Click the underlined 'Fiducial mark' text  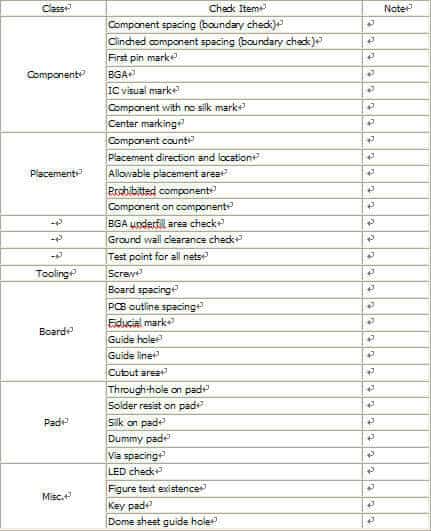click(137, 323)
